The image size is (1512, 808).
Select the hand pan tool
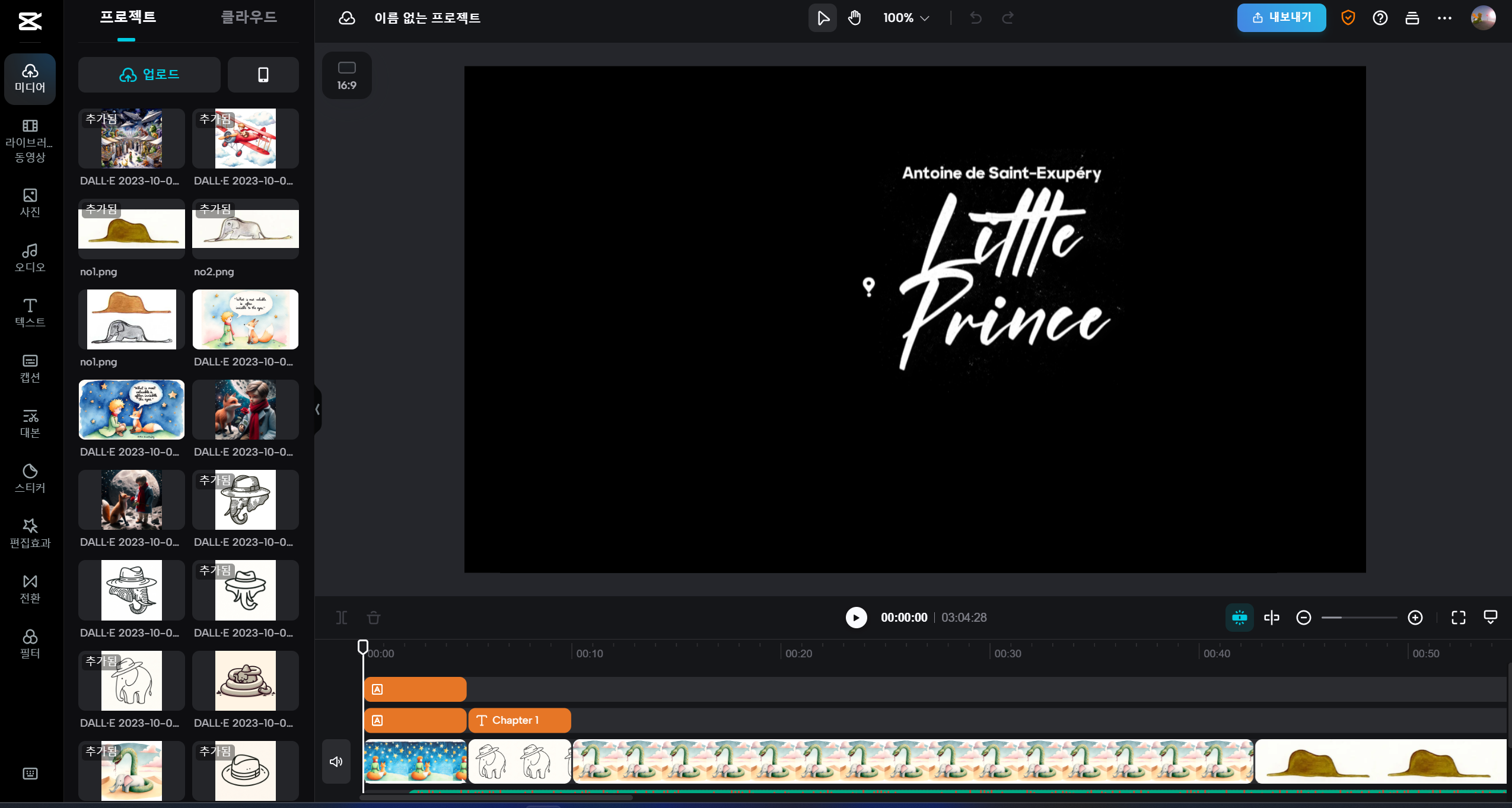[854, 18]
